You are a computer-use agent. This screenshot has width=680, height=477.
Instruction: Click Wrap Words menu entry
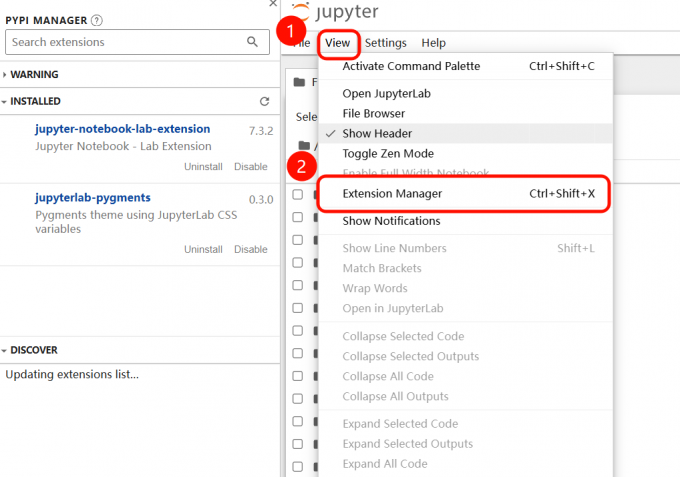pyautogui.click(x=466, y=288)
